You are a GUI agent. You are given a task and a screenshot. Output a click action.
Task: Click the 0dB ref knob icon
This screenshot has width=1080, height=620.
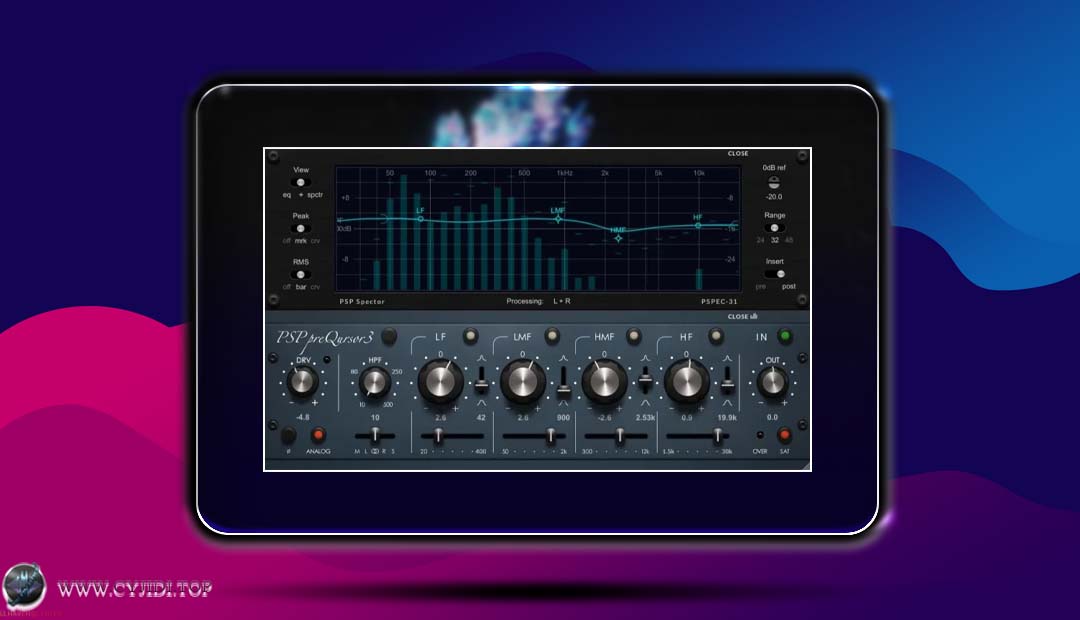[773, 183]
